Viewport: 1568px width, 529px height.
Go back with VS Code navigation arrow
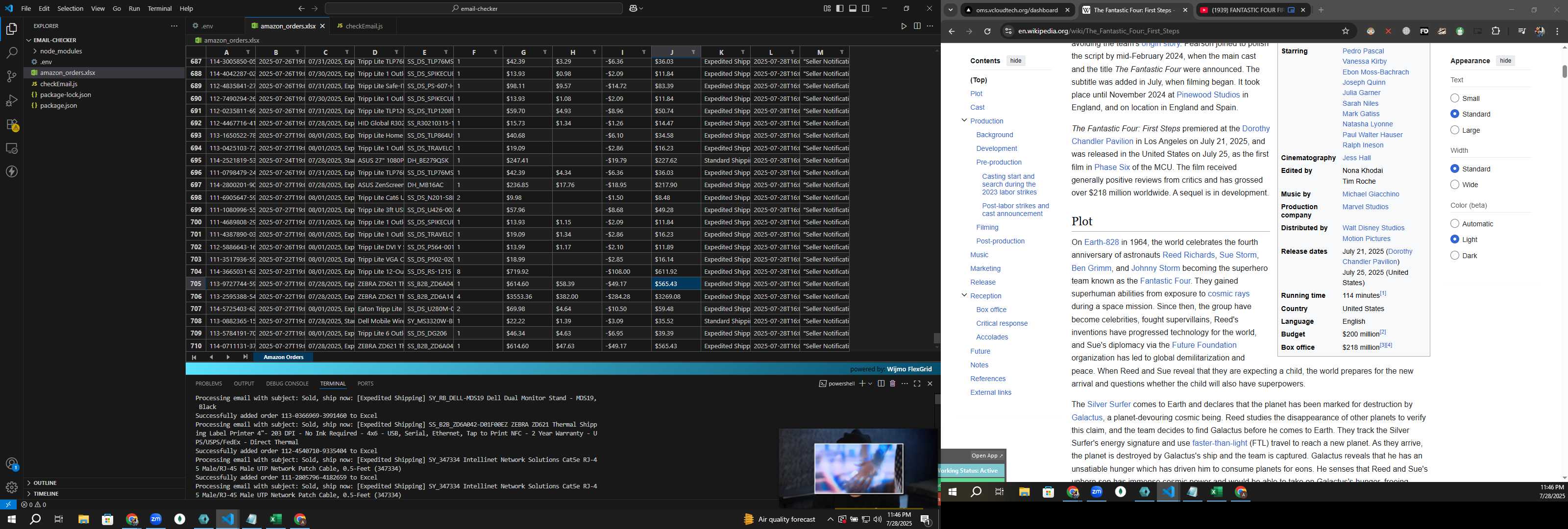click(x=301, y=8)
